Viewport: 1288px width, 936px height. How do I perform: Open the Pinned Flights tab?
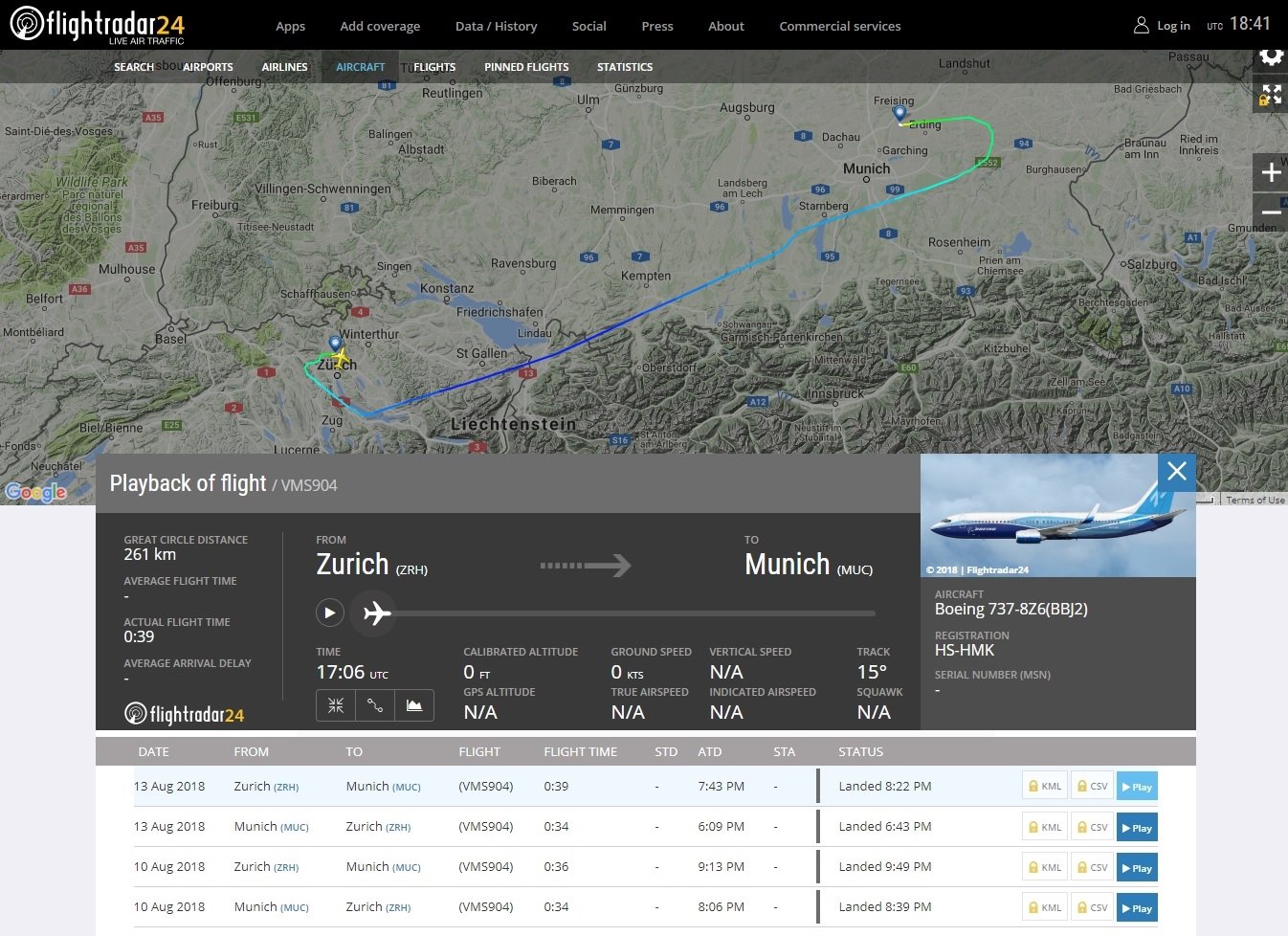click(x=526, y=67)
